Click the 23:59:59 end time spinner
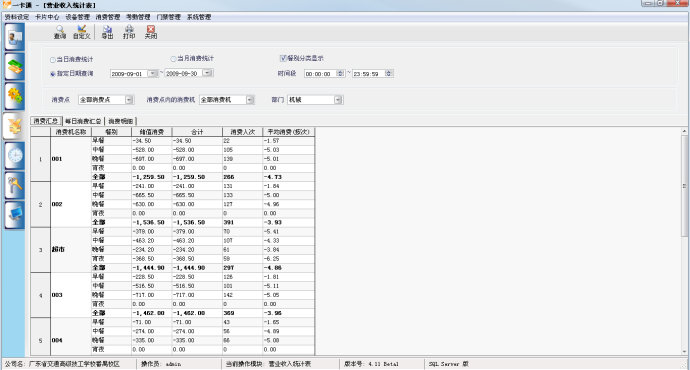Image resolution: width=690 pixels, height=370 pixels. pyautogui.click(x=389, y=73)
